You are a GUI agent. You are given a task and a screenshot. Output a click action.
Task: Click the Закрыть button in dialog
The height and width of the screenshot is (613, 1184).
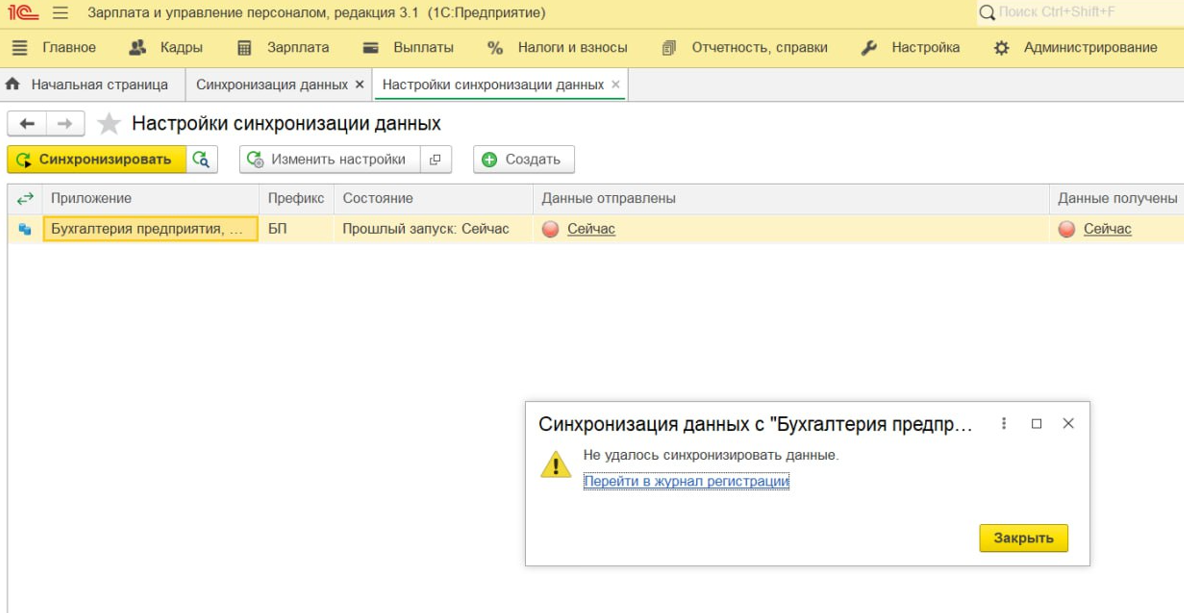point(1023,538)
